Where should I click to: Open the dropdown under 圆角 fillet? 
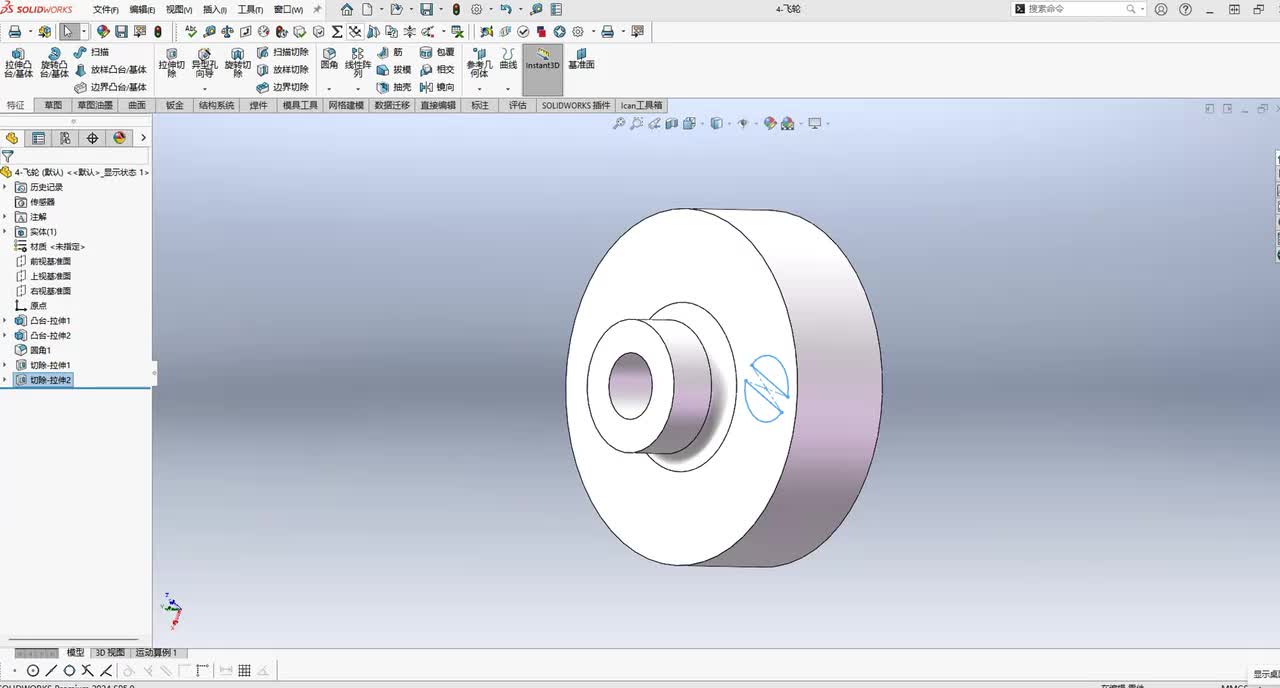click(x=329, y=88)
